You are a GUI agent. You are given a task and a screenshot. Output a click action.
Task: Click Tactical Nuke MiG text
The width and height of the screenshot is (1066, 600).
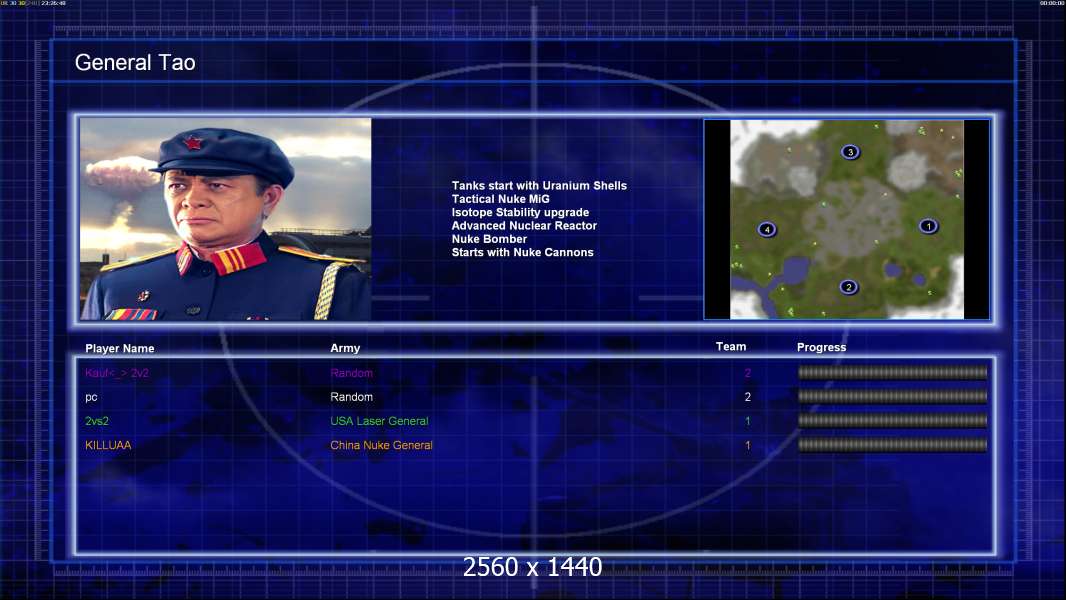(x=500, y=199)
